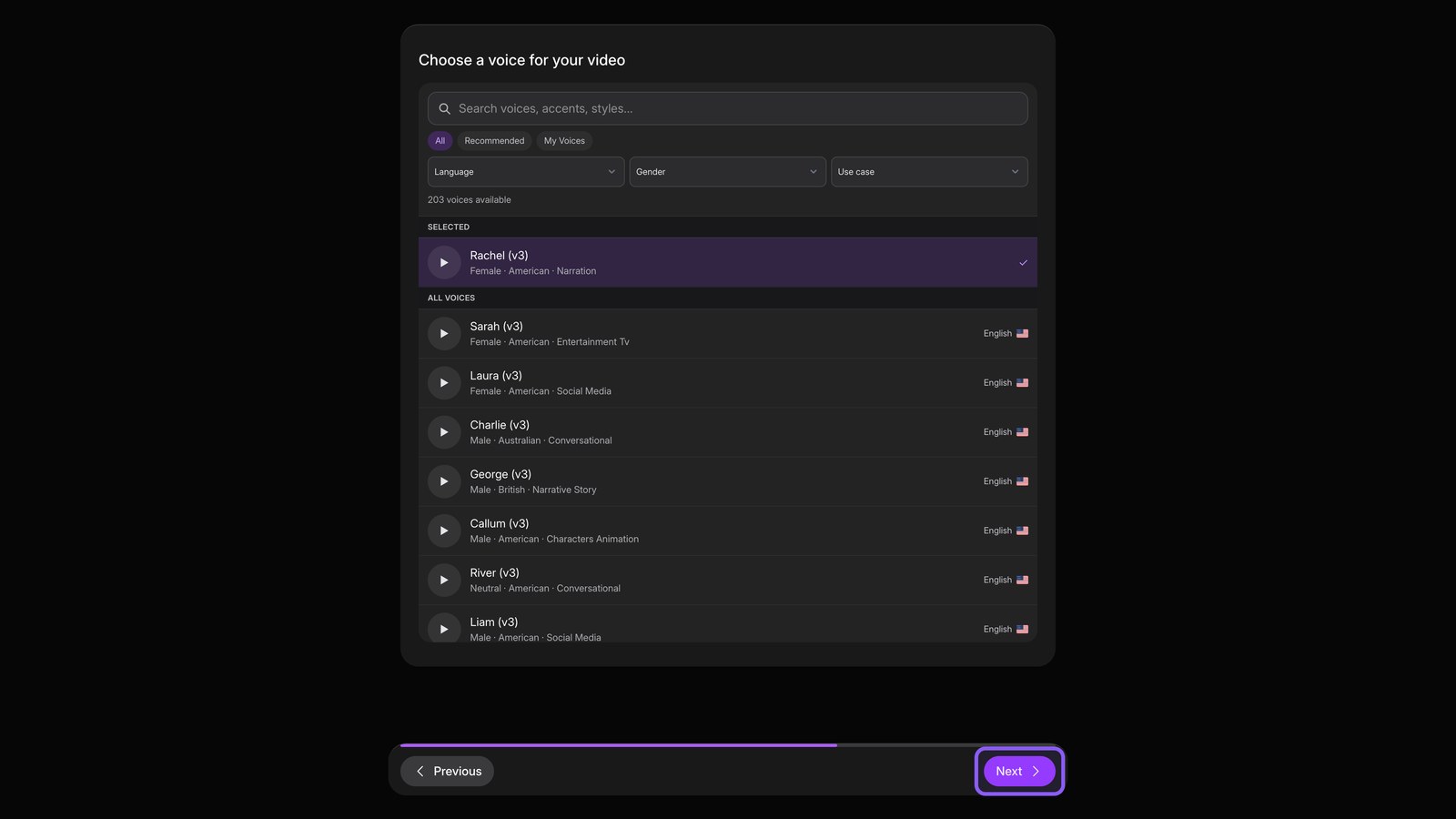
Task: Switch to the My Voices tab
Action: tap(564, 141)
